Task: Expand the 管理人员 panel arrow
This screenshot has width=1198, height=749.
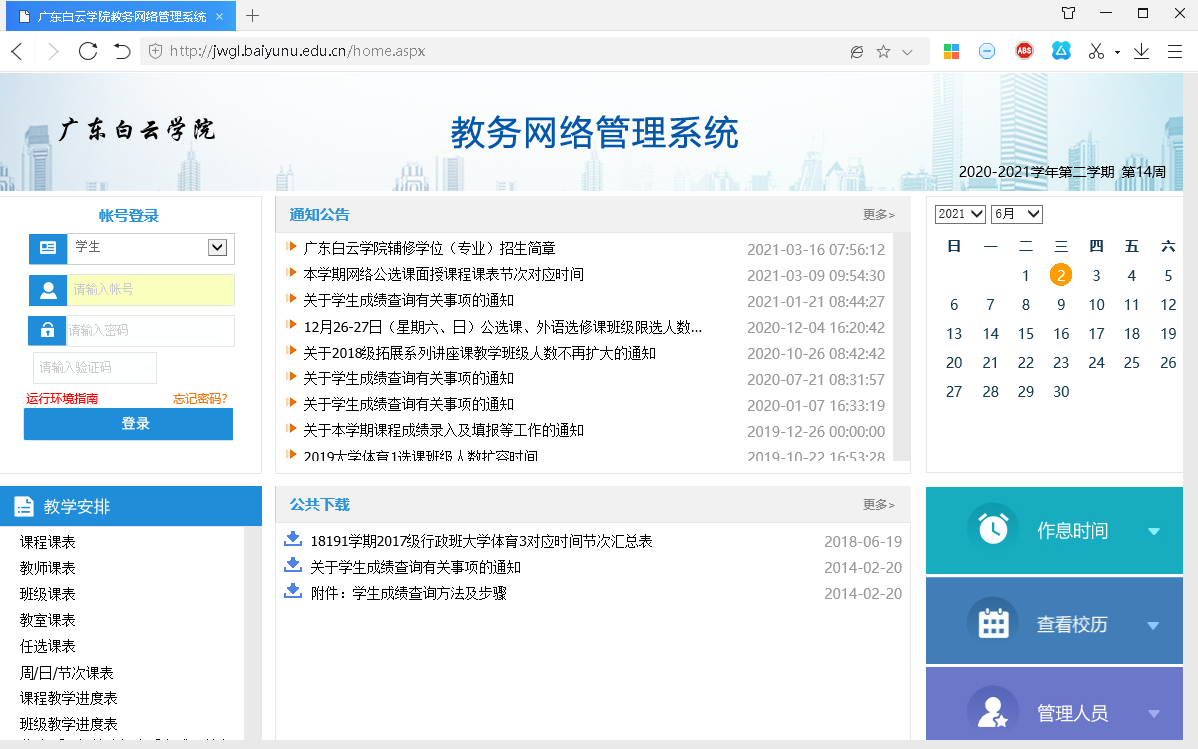Action: click(1154, 714)
